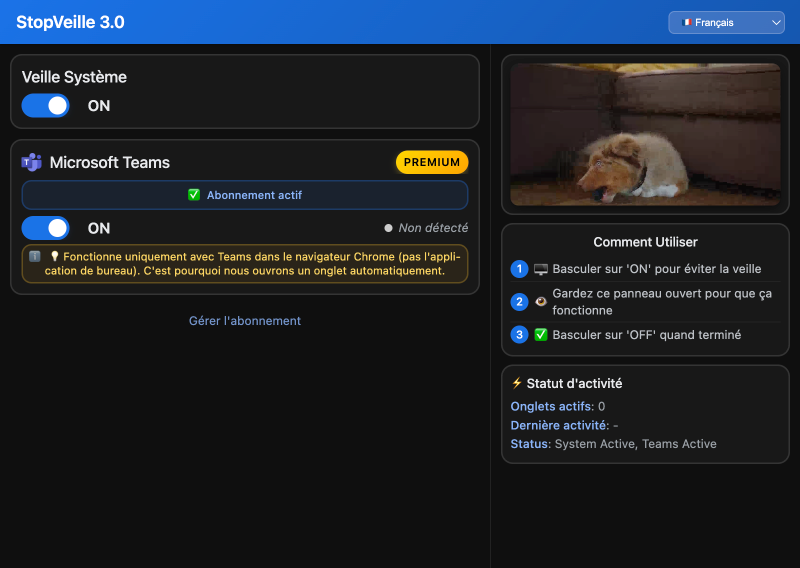Image resolution: width=800 pixels, height=568 pixels.
Task: Click the StopVeille 3.0 title
Action: [x=70, y=22]
